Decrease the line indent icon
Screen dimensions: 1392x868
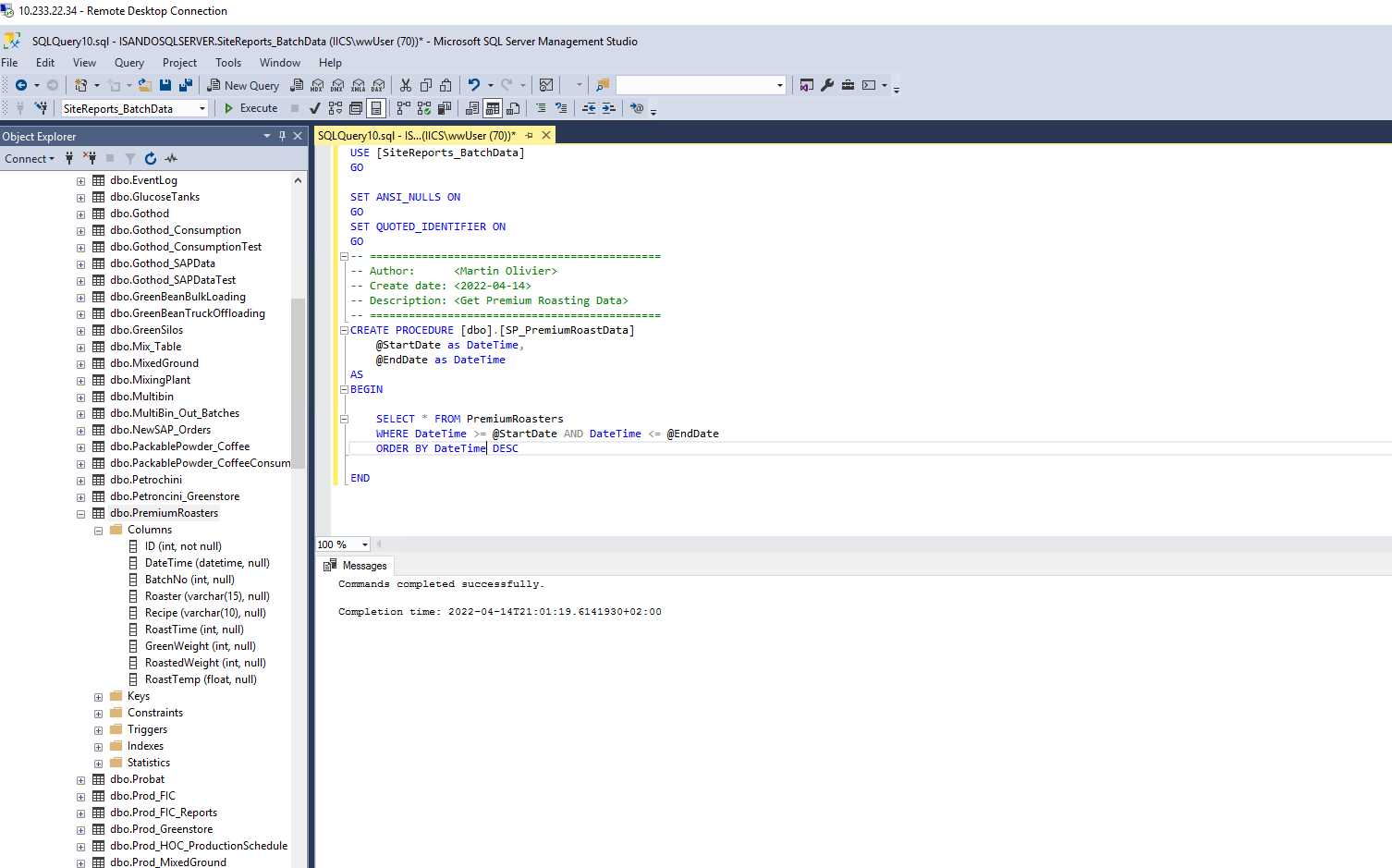[589, 108]
